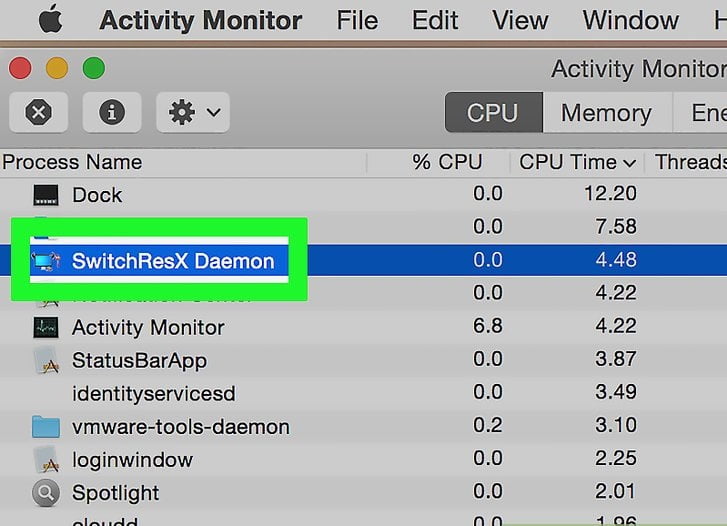Select the vmware-tools-daemon process
Screen dimensions: 727x526
(364, 426)
